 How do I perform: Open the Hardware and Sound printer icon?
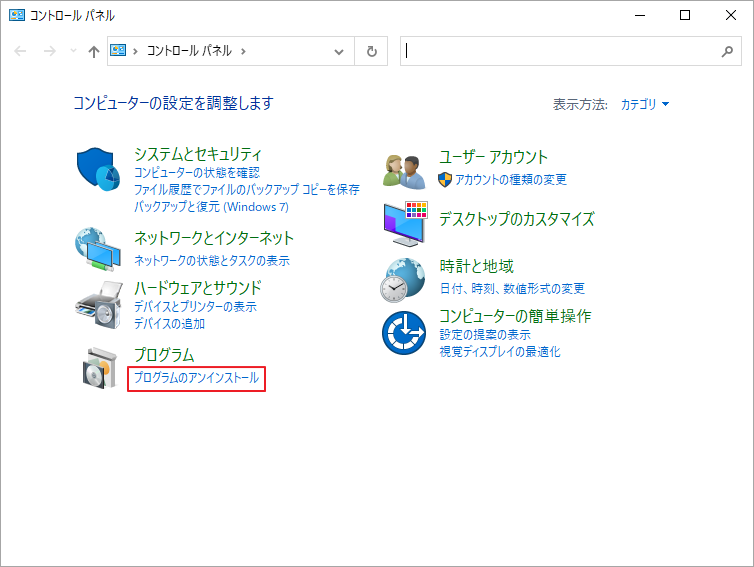click(x=99, y=305)
